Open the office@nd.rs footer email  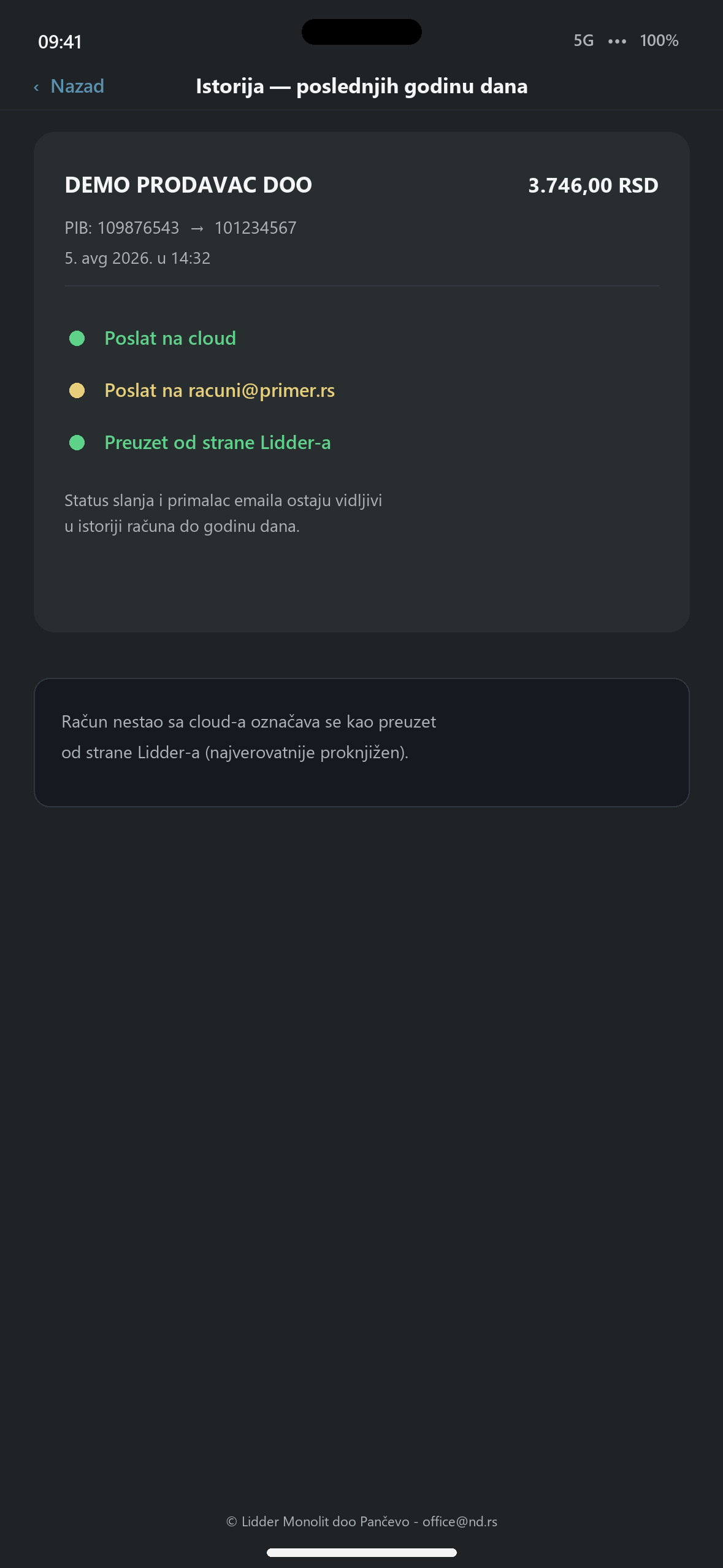pyautogui.click(x=460, y=1521)
